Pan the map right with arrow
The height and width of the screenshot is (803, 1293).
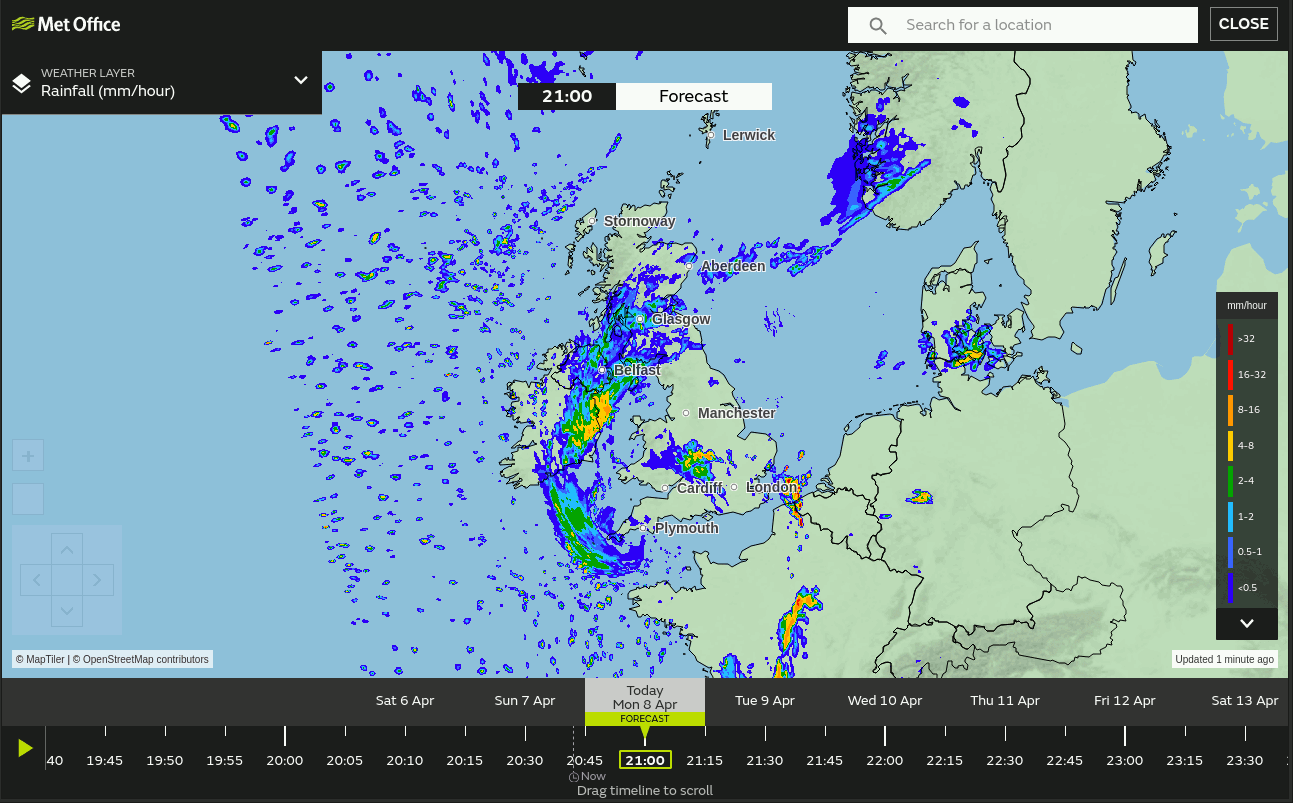(x=98, y=580)
